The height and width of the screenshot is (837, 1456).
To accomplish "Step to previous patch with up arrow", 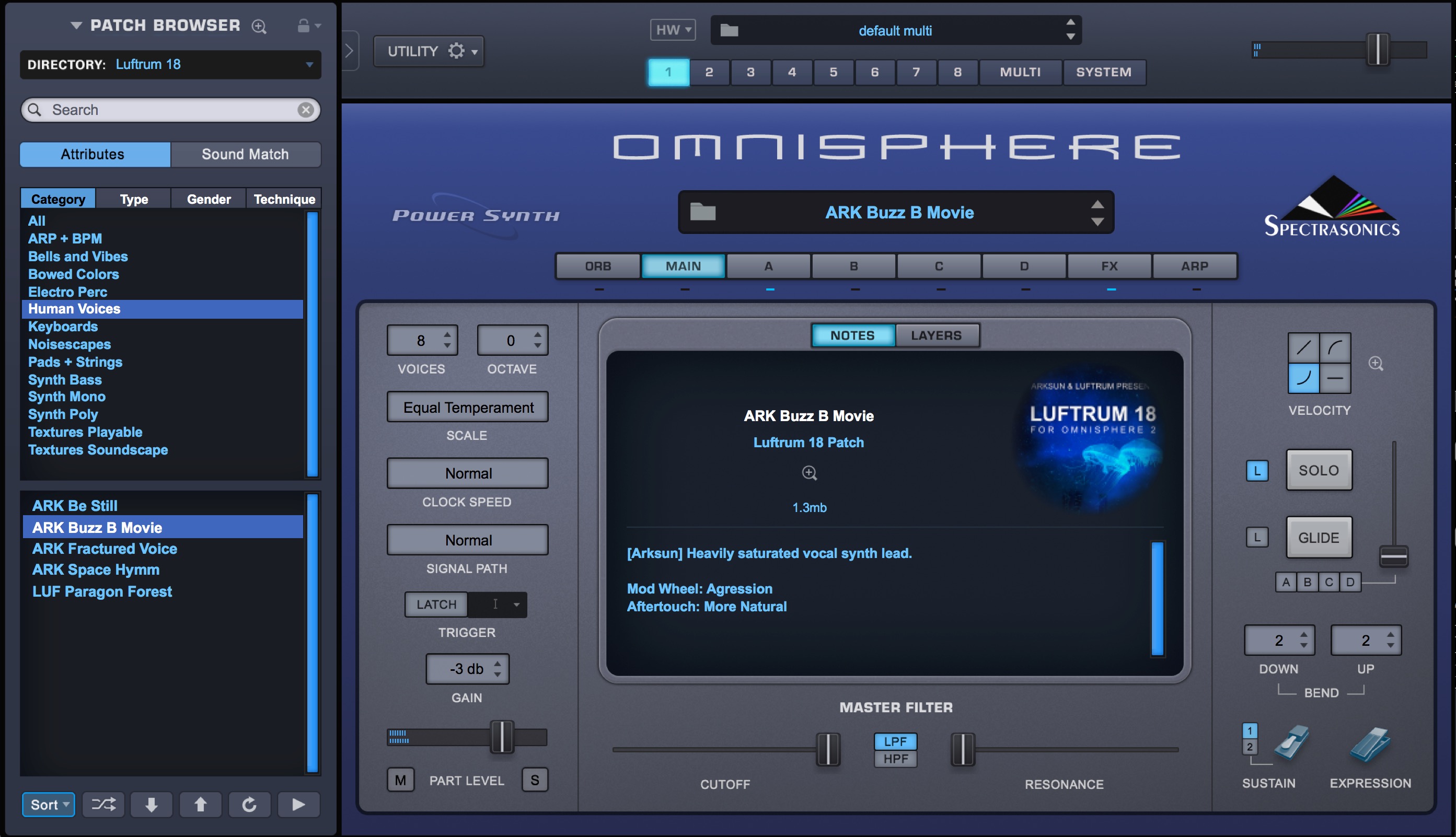I will [200, 804].
